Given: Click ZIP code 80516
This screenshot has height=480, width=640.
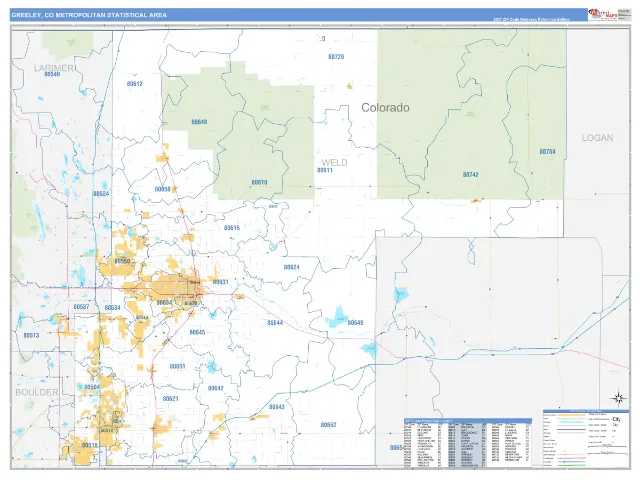Looking at the screenshot, I should point(89,445).
